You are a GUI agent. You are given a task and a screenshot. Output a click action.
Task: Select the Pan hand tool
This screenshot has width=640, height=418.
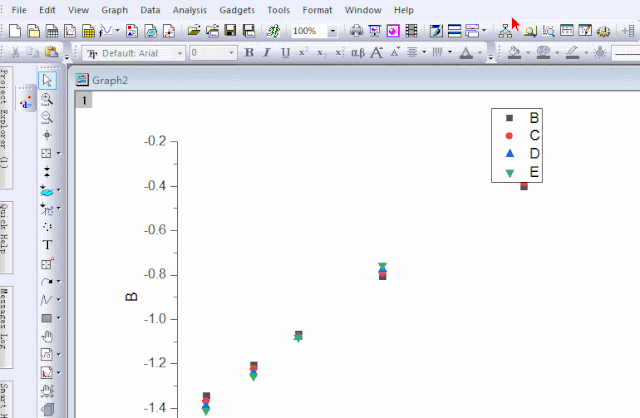[47, 336]
